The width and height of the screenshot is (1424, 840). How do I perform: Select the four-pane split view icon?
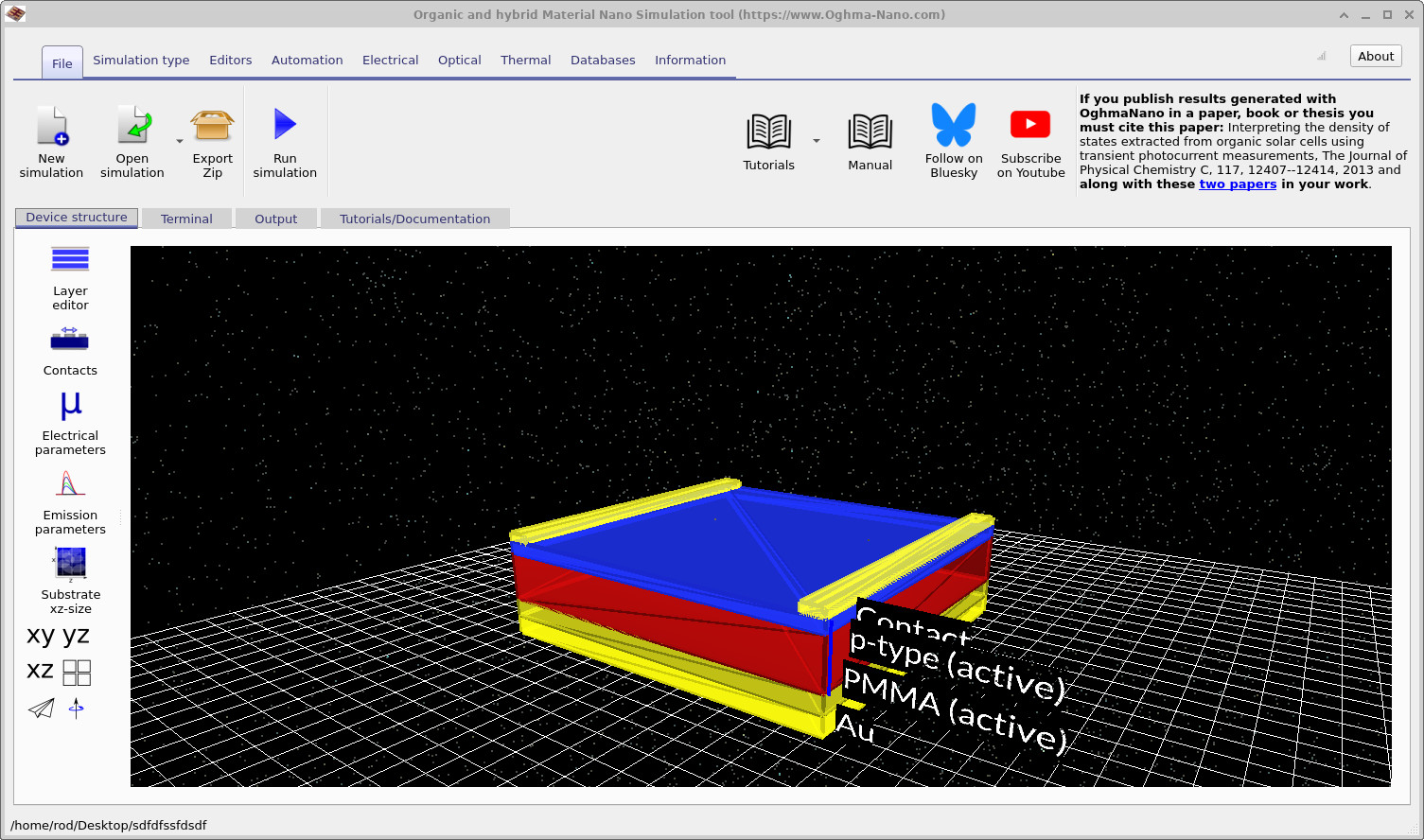click(x=77, y=673)
